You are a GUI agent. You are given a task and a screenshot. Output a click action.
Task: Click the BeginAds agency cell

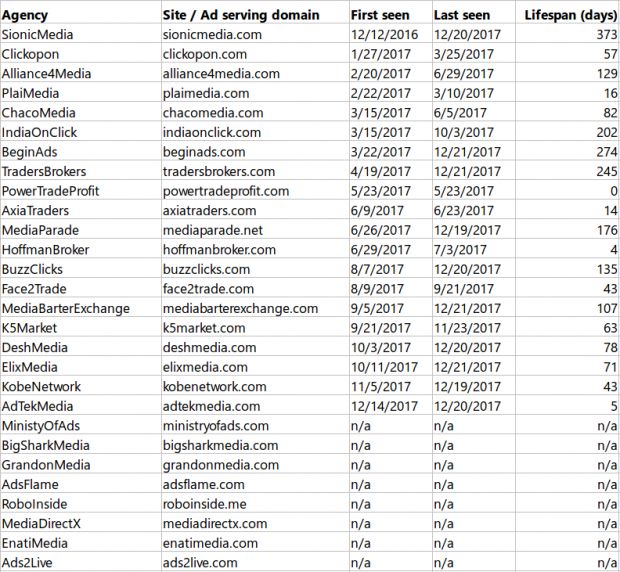pos(81,152)
